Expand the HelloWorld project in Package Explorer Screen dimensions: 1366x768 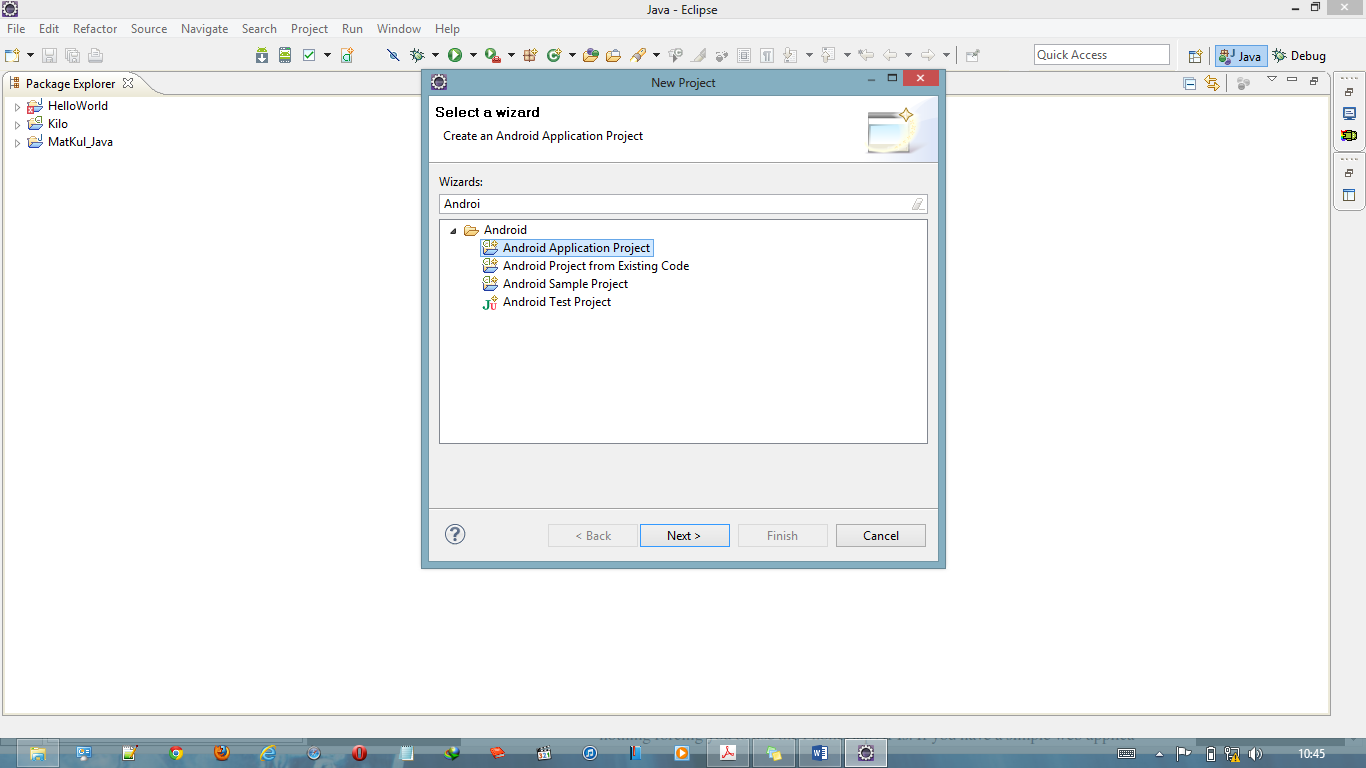(16, 105)
